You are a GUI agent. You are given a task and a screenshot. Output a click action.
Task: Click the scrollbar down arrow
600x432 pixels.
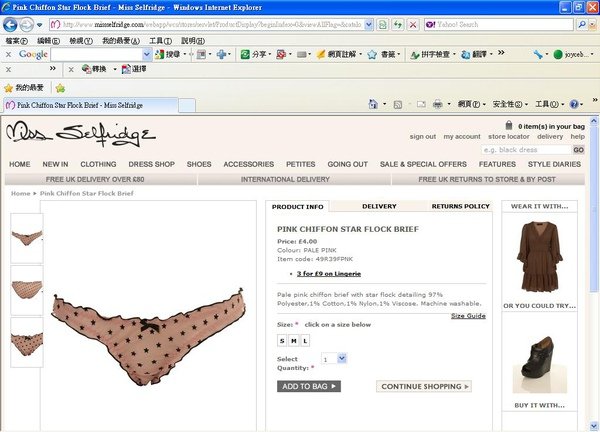coord(594,425)
